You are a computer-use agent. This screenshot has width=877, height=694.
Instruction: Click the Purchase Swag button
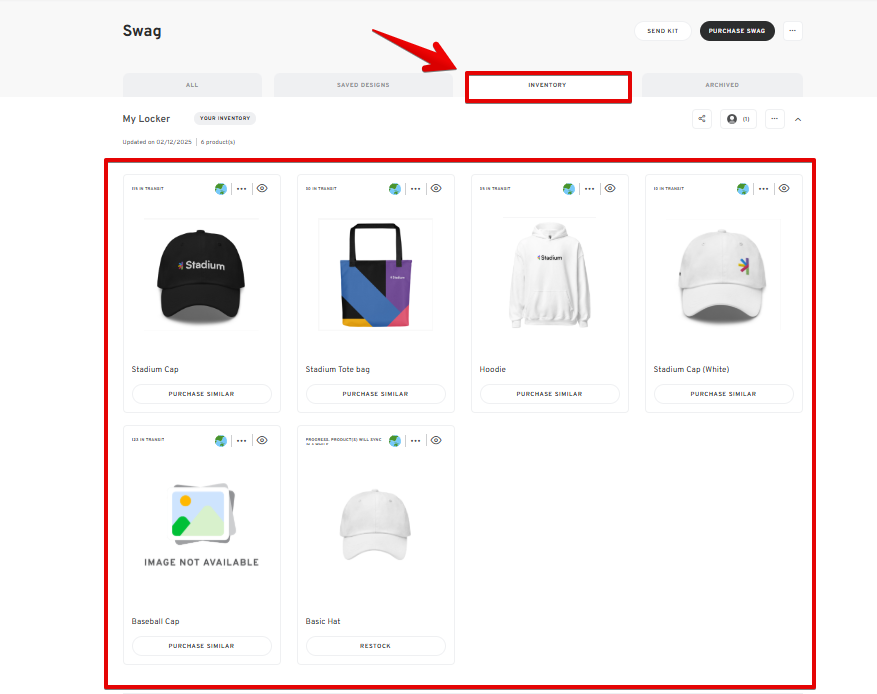737,31
